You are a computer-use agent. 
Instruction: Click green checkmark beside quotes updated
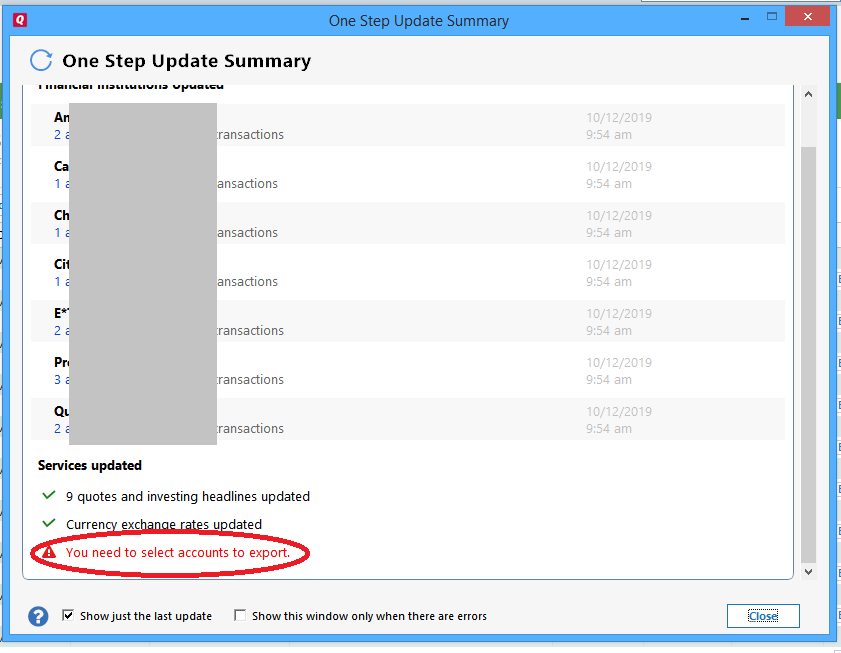pyautogui.click(x=49, y=495)
